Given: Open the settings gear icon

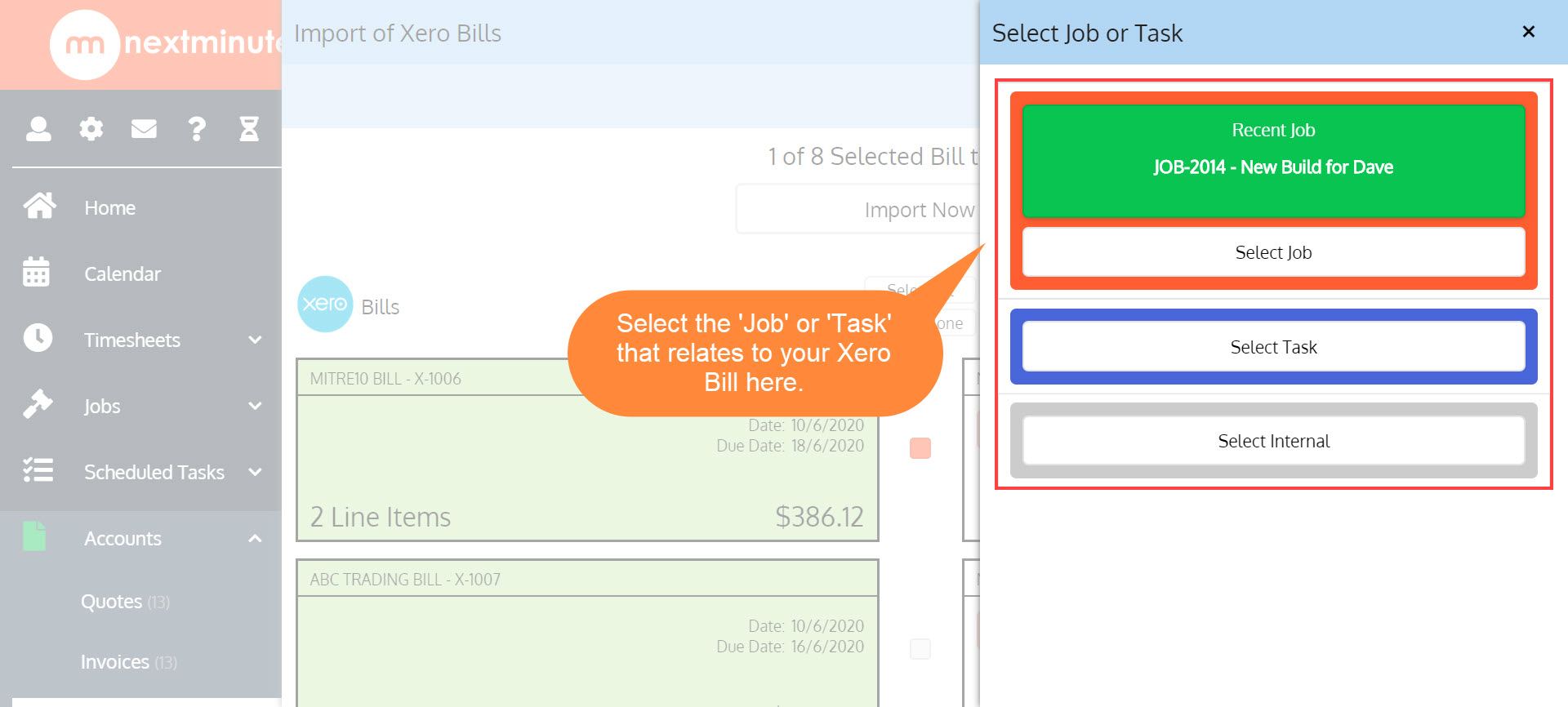Looking at the screenshot, I should pyautogui.click(x=91, y=128).
